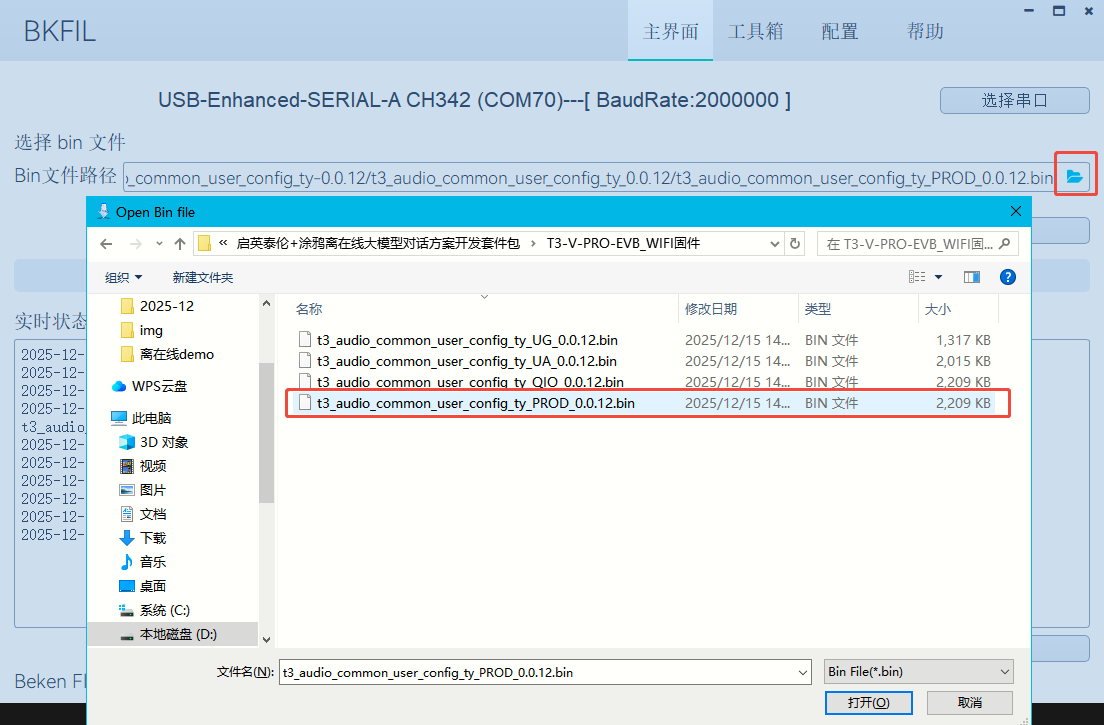Select the UG_0.0.12.bin file
The image size is (1104, 725).
pos(466,339)
